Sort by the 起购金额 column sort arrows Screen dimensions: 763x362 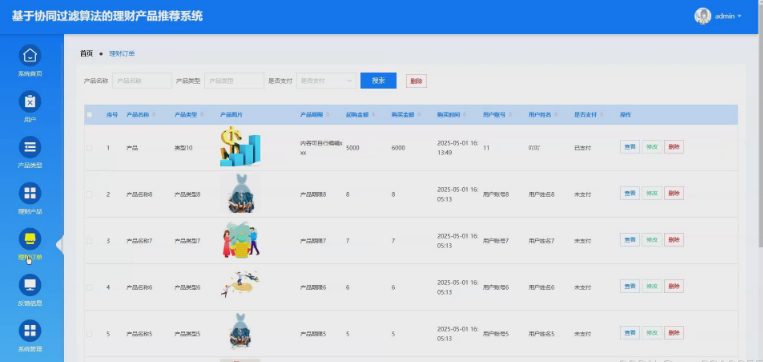pyautogui.click(x=373, y=115)
